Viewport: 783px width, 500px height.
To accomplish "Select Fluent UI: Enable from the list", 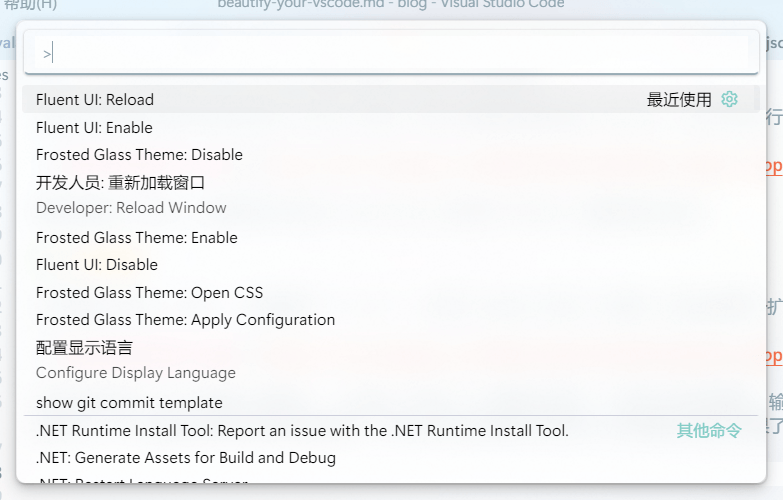I will click(94, 128).
